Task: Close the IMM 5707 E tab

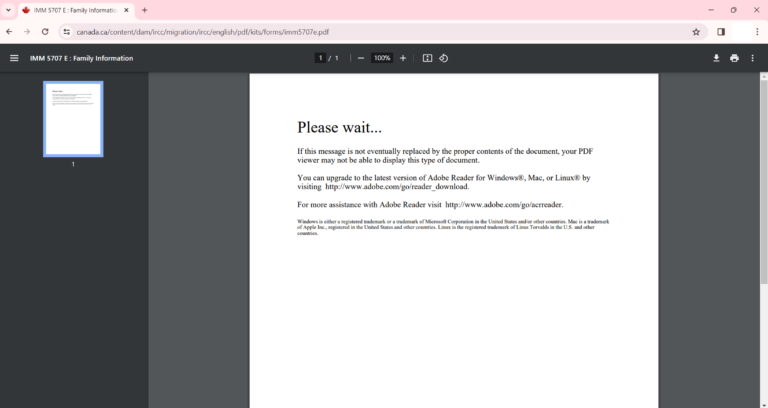Action: coord(126,10)
